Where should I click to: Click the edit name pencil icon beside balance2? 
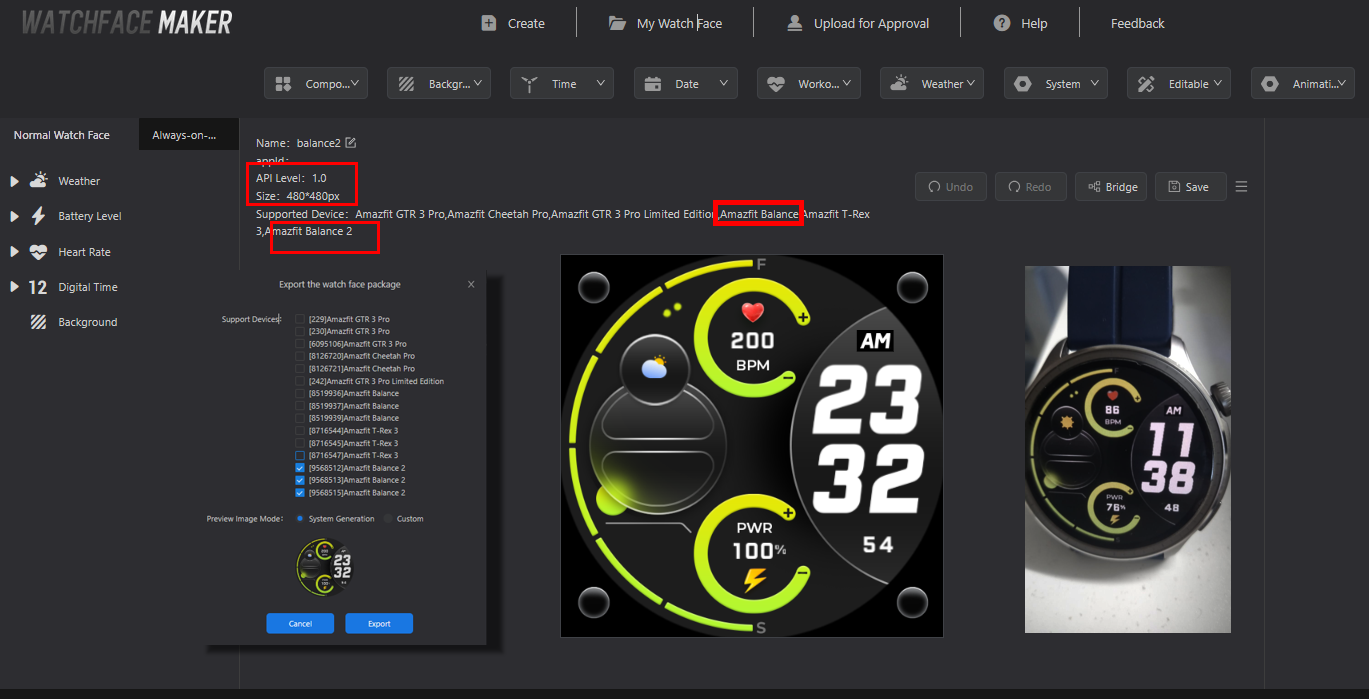351,143
